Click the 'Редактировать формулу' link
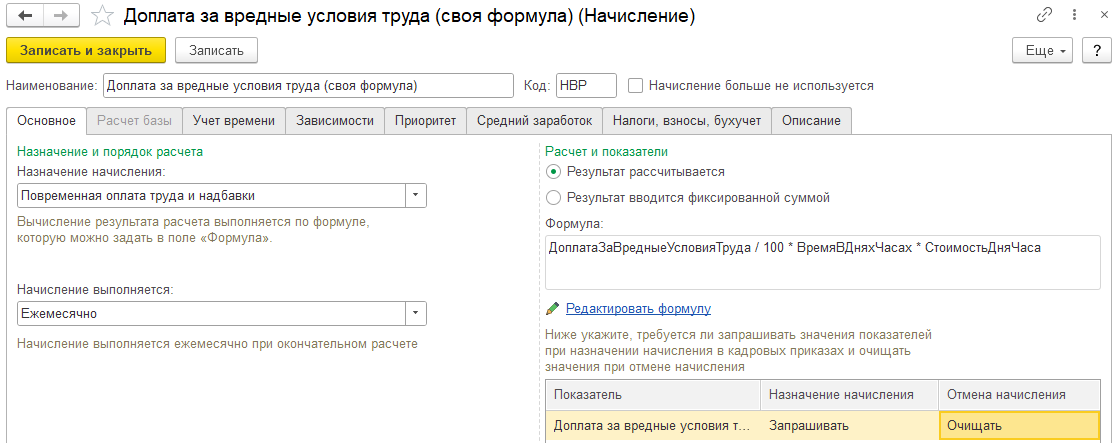 (638, 309)
